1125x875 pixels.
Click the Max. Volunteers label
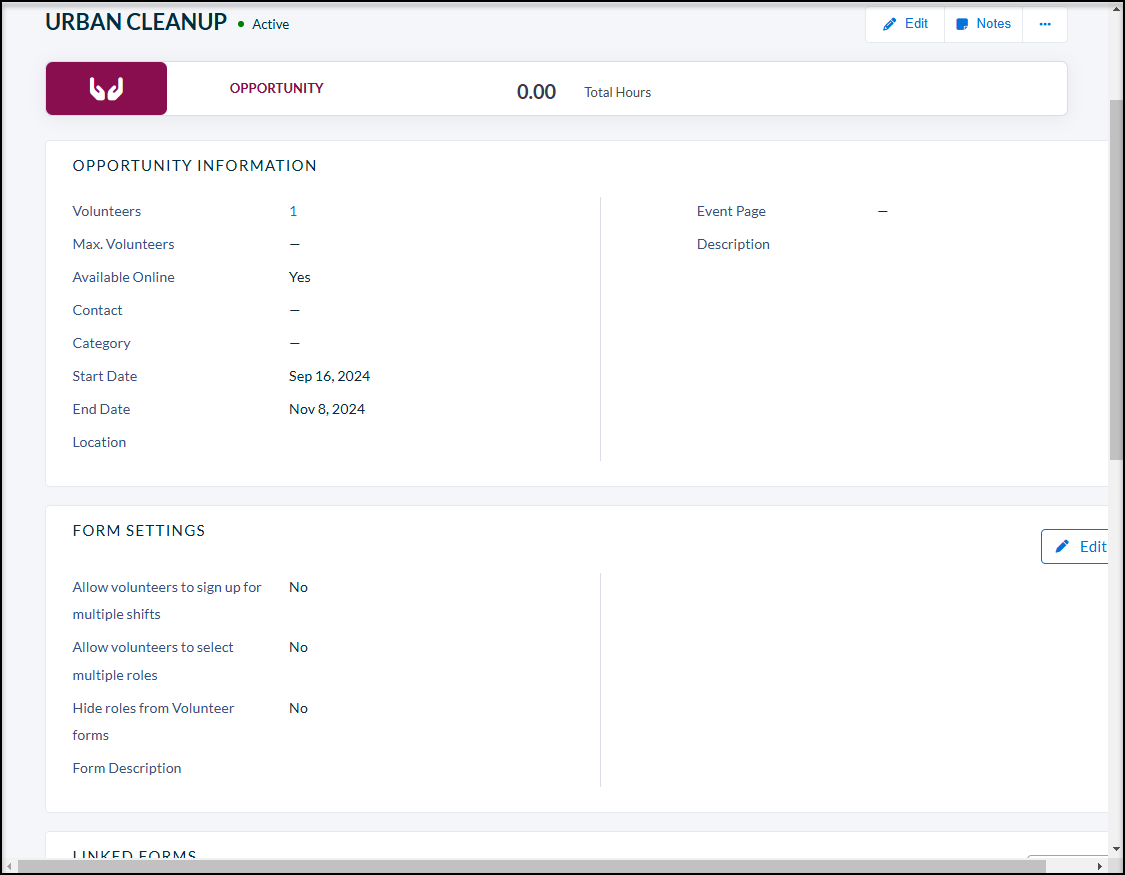[x=123, y=245]
